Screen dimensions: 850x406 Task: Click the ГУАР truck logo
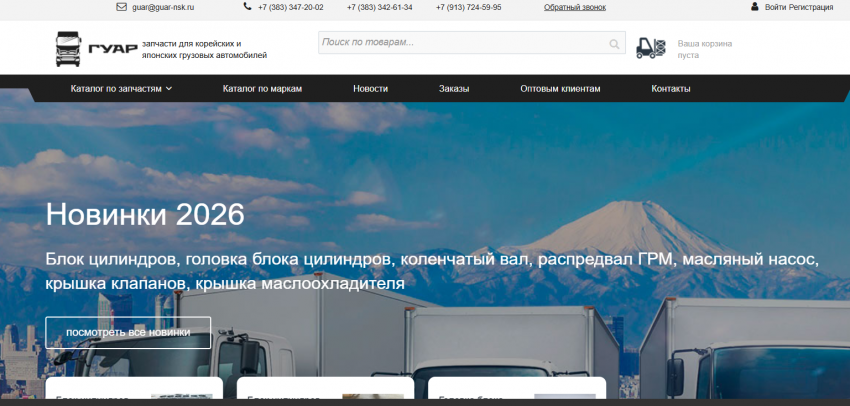96,48
